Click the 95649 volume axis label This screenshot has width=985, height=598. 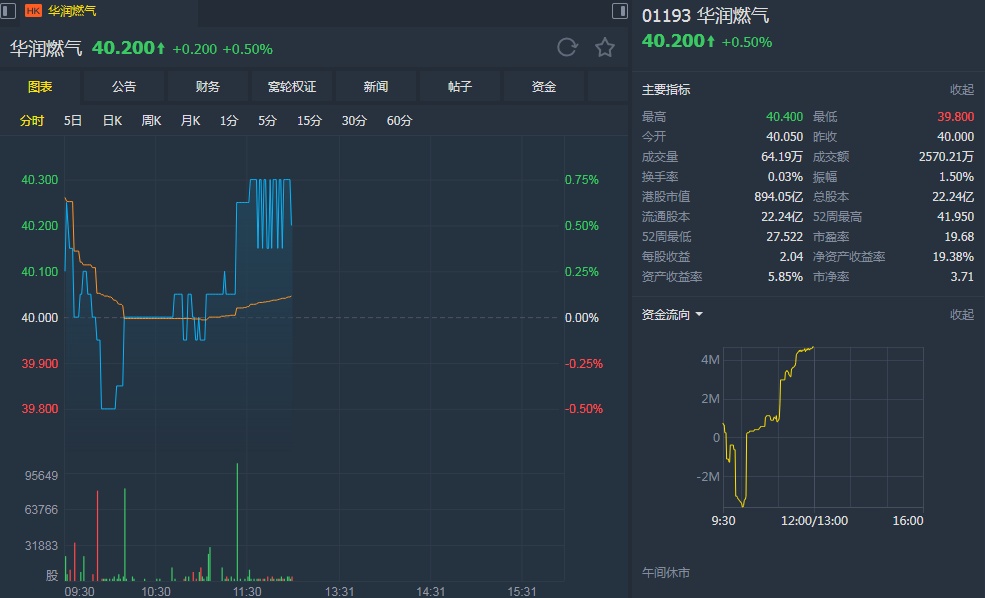click(41, 476)
